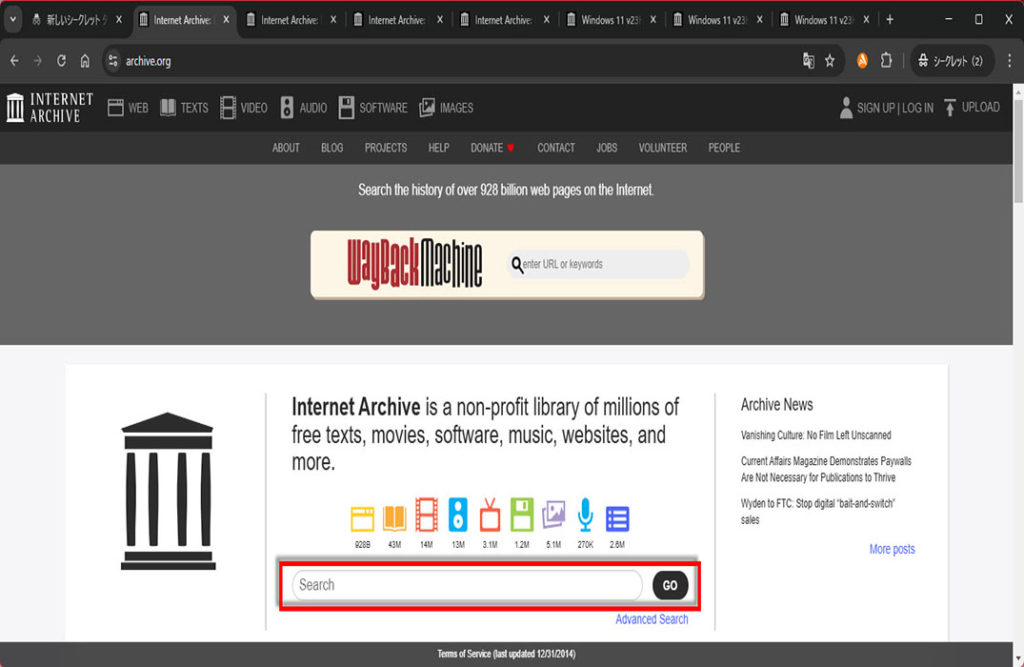Viewport: 1024px width, 667px height.
Task: Click the orange texts book media icon
Action: [394, 517]
